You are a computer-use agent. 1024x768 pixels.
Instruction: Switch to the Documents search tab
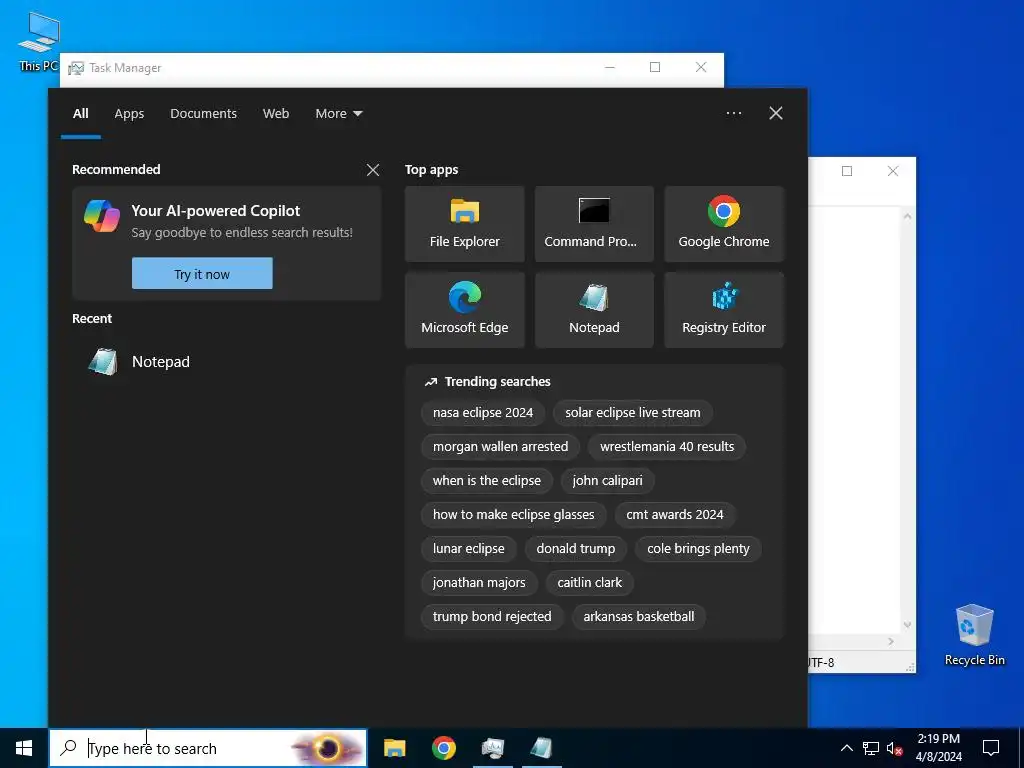203,114
